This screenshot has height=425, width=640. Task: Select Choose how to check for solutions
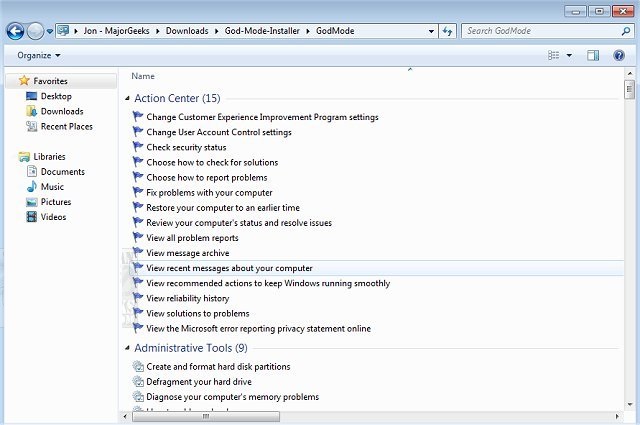[x=212, y=162]
